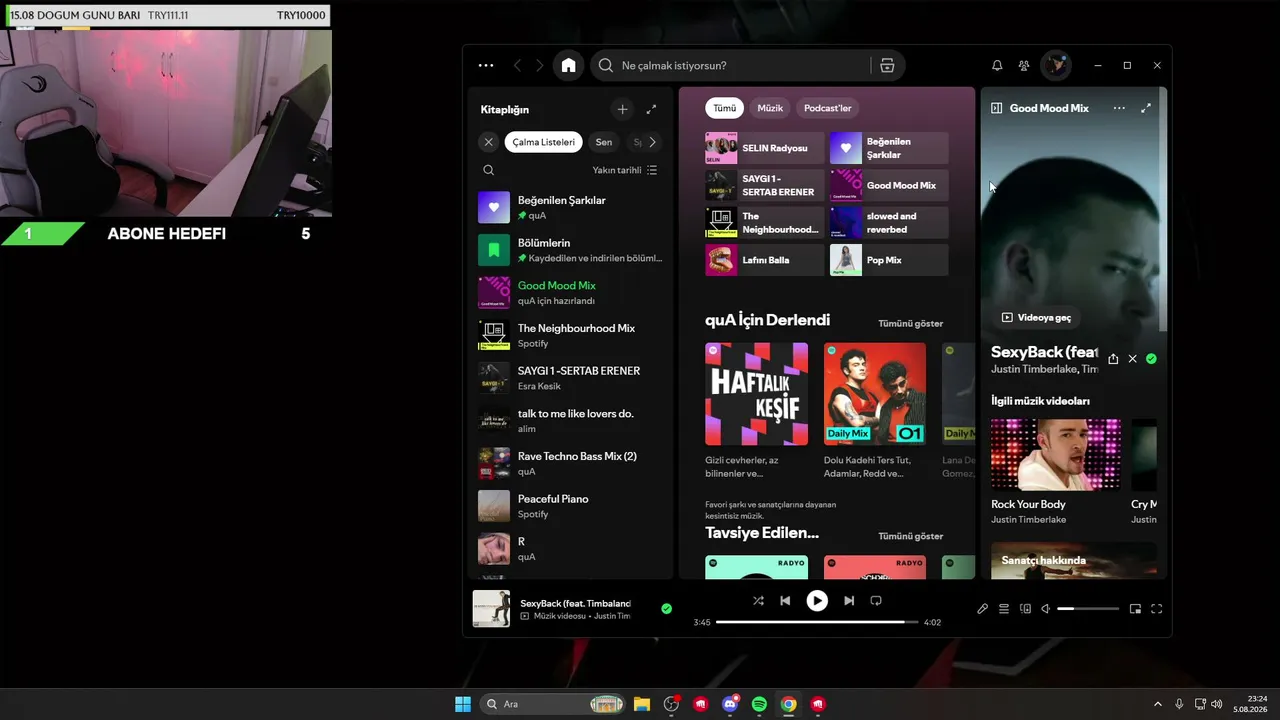1280x720 pixels.
Task: Open the Lafını Balla shortcut tile
Action: (764, 260)
